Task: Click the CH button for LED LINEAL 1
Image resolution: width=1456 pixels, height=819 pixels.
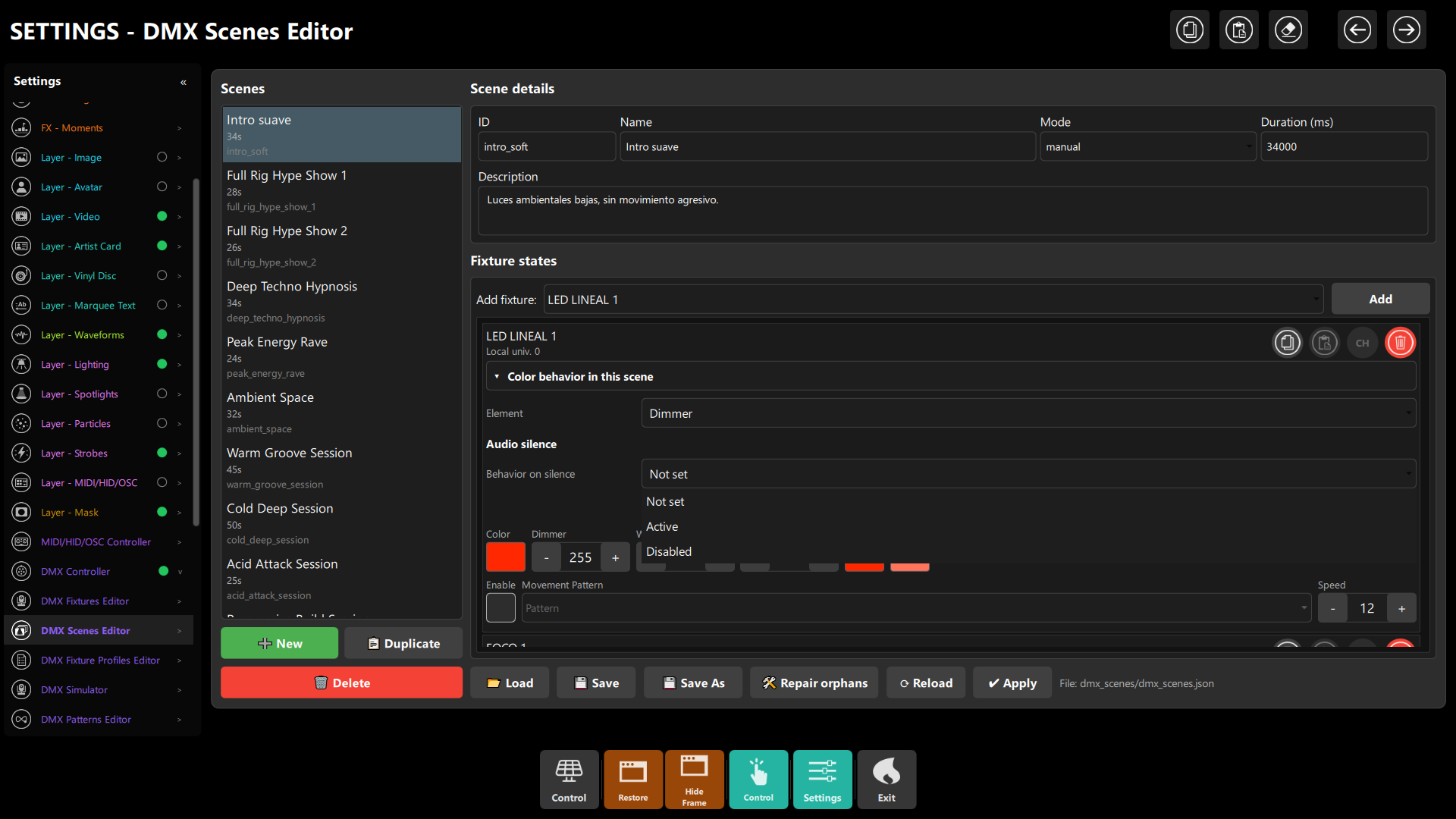Action: [x=1363, y=343]
